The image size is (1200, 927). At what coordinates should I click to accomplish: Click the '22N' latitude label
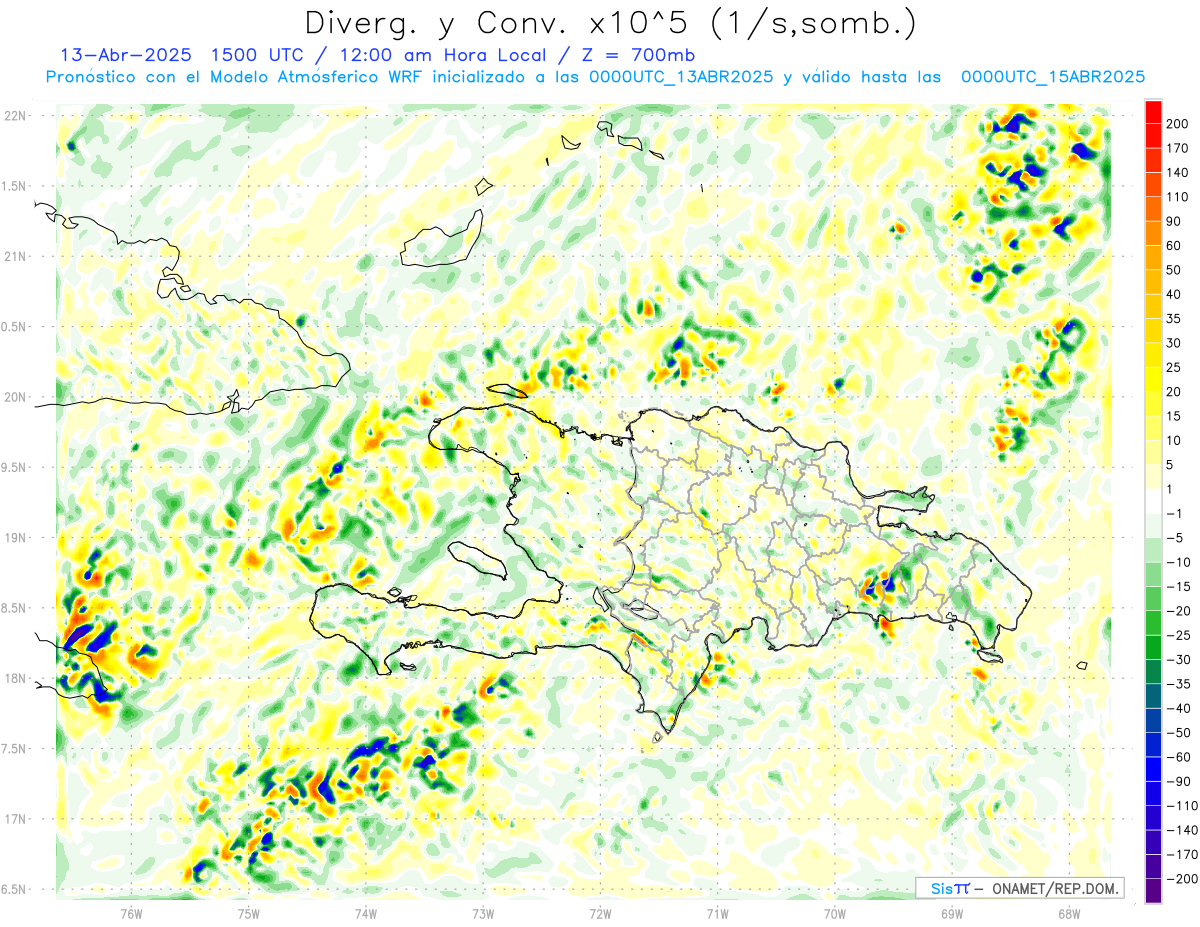(14, 116)
